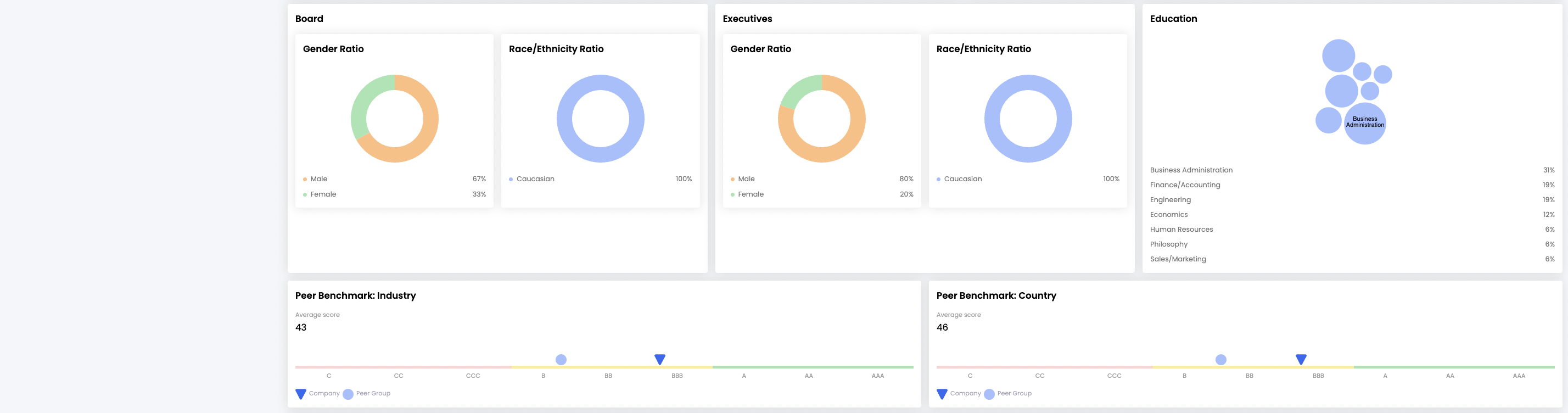The width and height of the screenshot is (1568, 413).
Task: Click the Company triangle marker on the Country scale
Action: [1301, 359]
